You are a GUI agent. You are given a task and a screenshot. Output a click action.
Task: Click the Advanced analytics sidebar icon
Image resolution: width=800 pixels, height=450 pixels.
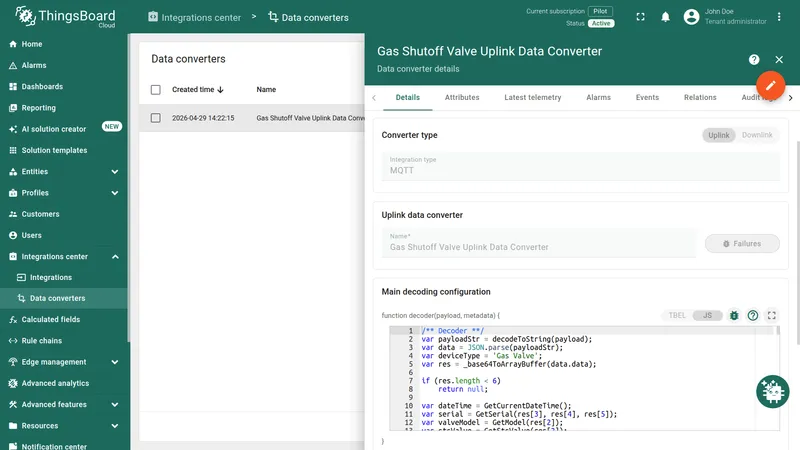[x=13, y=383]
